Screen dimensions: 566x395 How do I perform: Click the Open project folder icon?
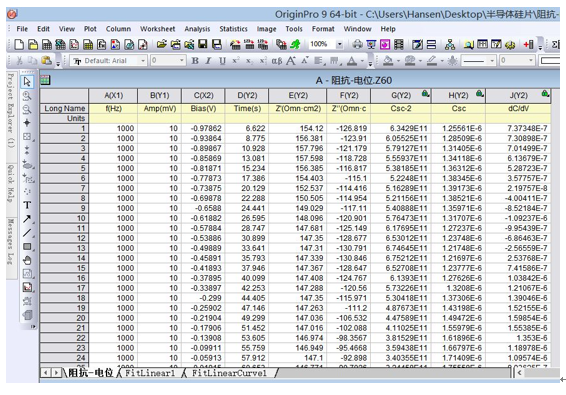[161, 44]
